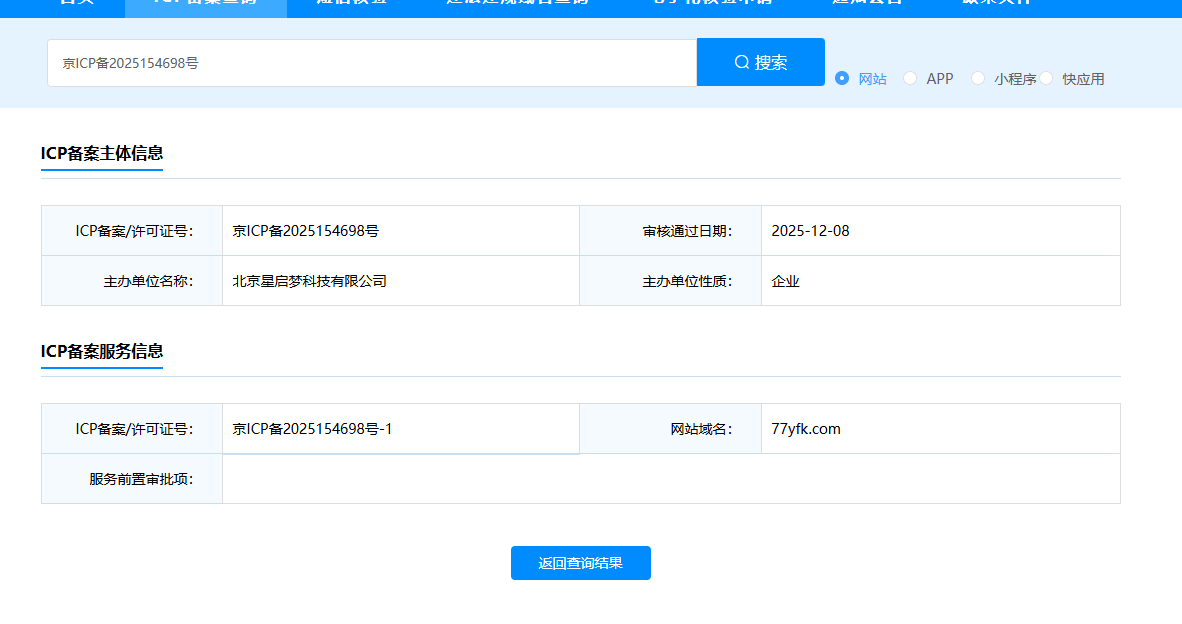The height and width of the screenshot is (624, 1182).
Task: Click the ICP备案主体信息 section heading
Action: tap(102, 153)
